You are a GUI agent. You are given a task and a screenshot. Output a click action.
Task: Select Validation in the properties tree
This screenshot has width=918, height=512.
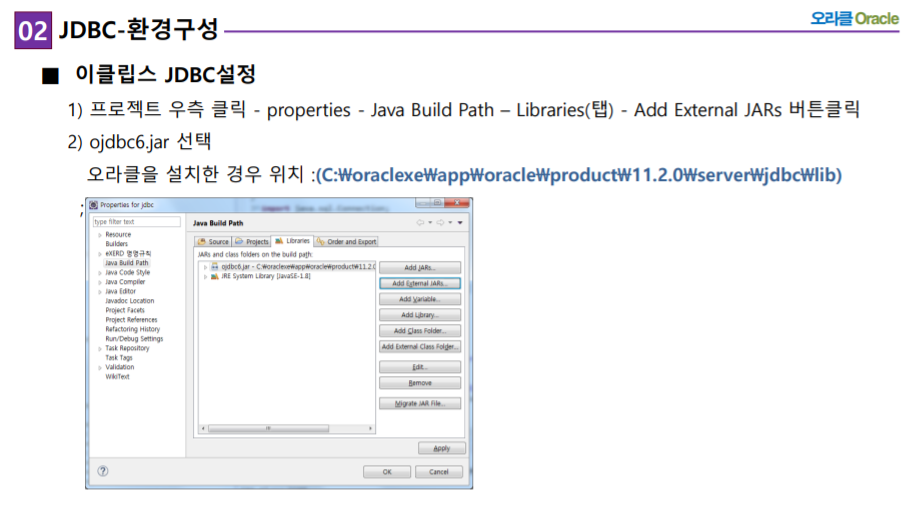(x=119, y=367)
